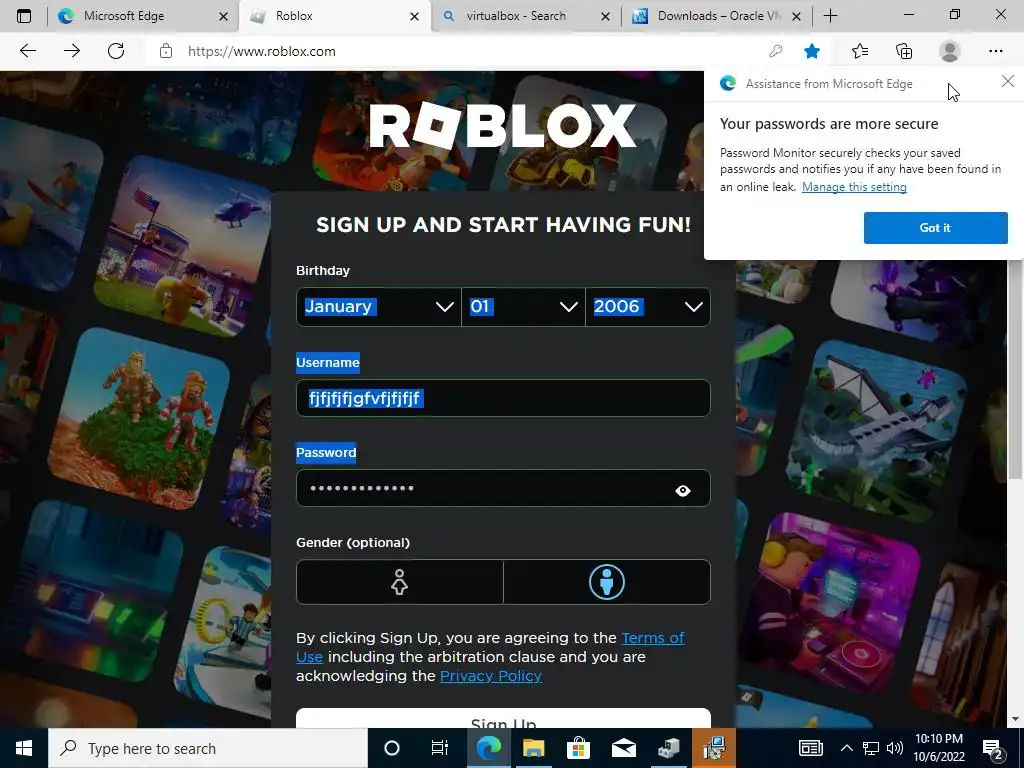Select the female gender option
The image size is (1024, 768).
[x=399, y=581]
